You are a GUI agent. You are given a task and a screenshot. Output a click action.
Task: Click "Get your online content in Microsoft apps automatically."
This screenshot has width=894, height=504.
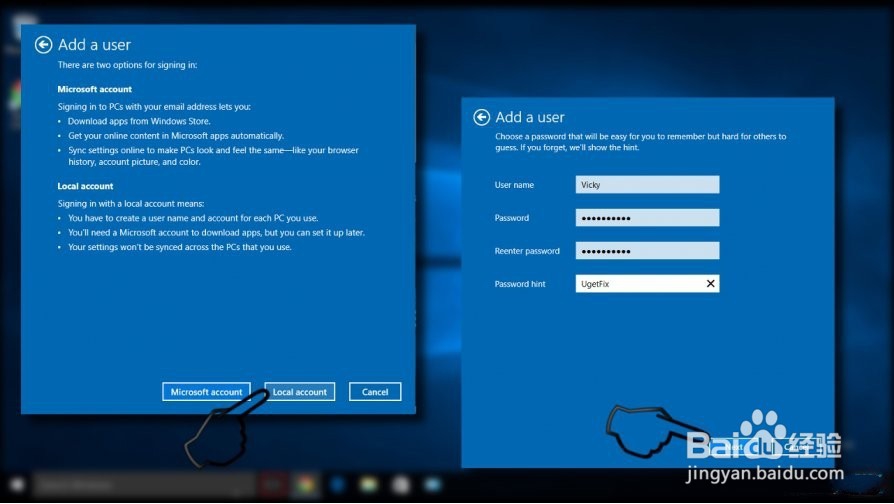(176, 136)
